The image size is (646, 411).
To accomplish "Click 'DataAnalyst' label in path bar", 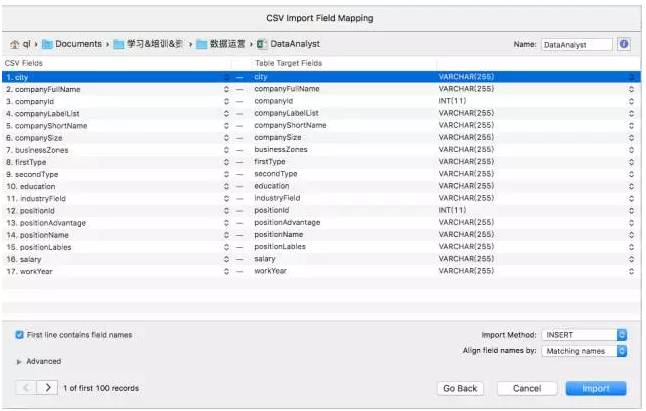I will coord(295,44).
